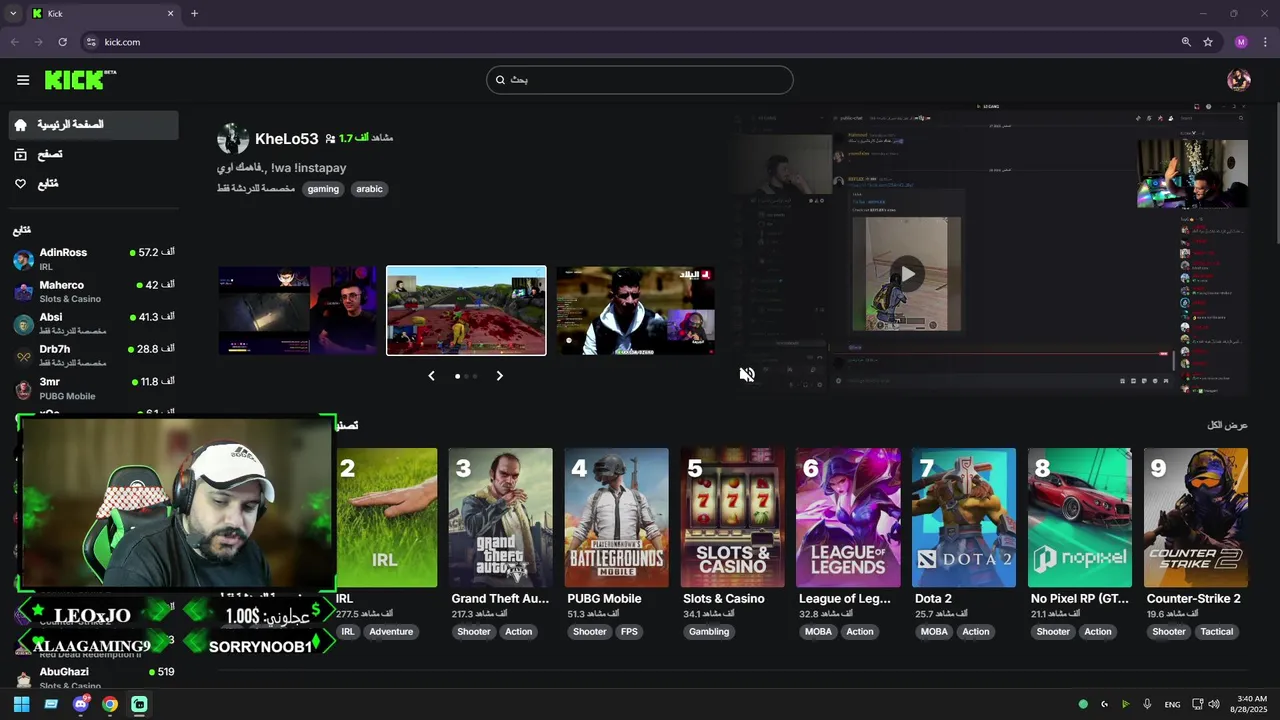
Task: Click the Dota 2 category title text
Action: pyautogui.click(x=933, y=599)
